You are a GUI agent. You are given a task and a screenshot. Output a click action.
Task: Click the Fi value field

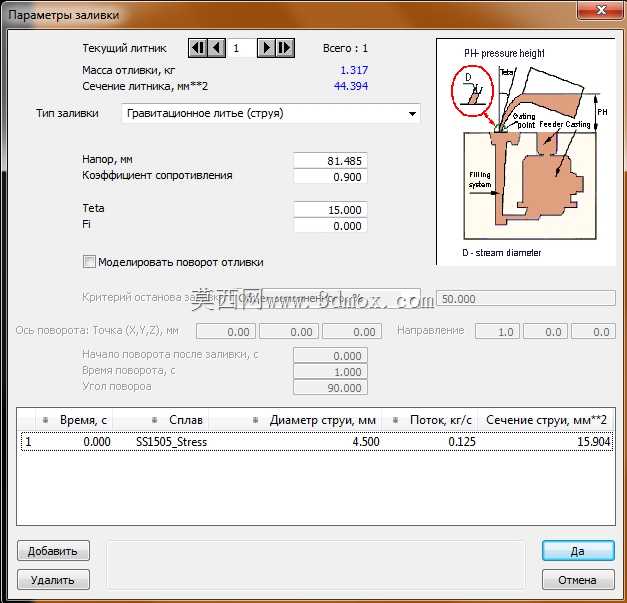click(330, 226)
